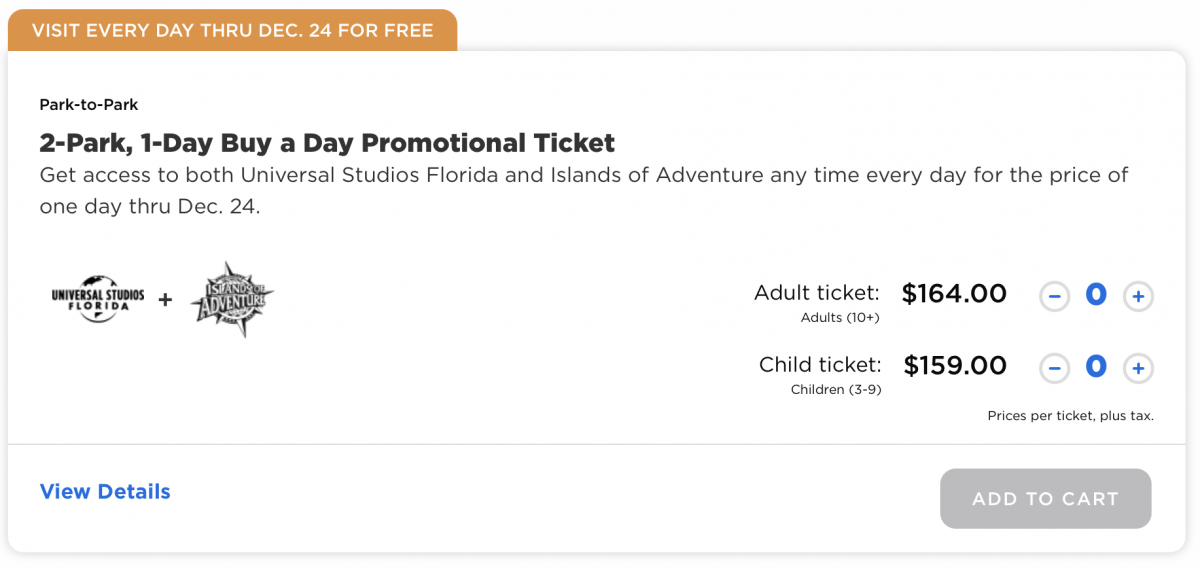Increase the child ticket quantity with plus
1200x568 pixels.
click(1138, 368)
